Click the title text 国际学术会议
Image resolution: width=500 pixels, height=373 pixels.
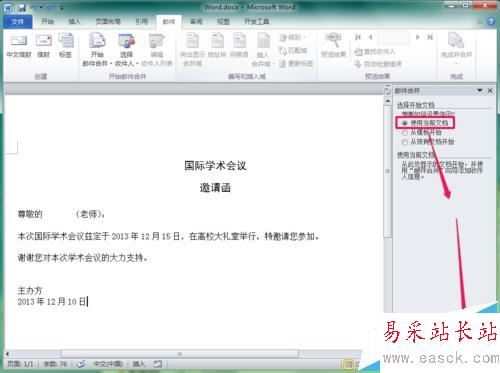215,166
